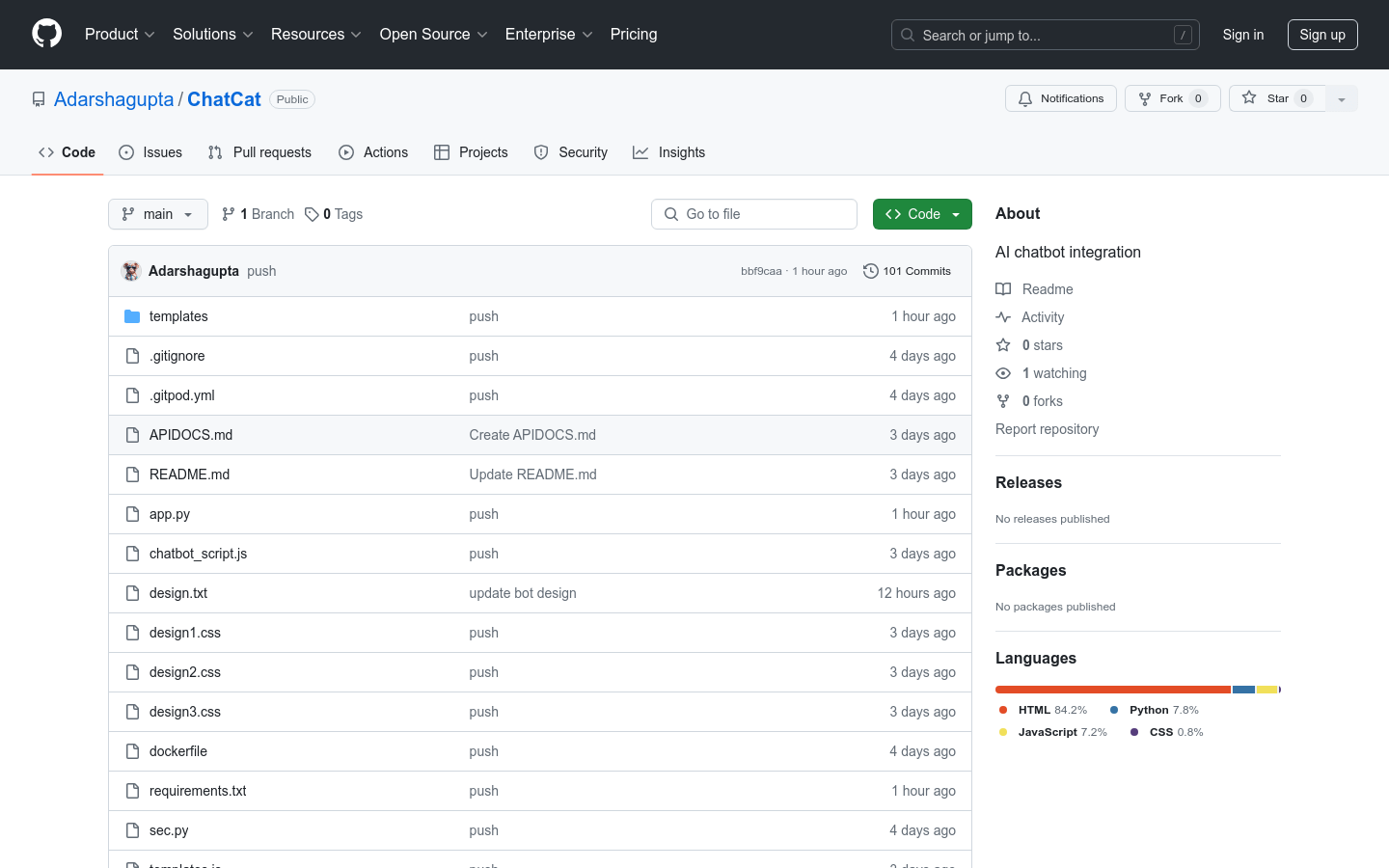The width and height of the screenshot is (1389, 868).
Task: Open the design.txt file
Action: pos(178,593)
